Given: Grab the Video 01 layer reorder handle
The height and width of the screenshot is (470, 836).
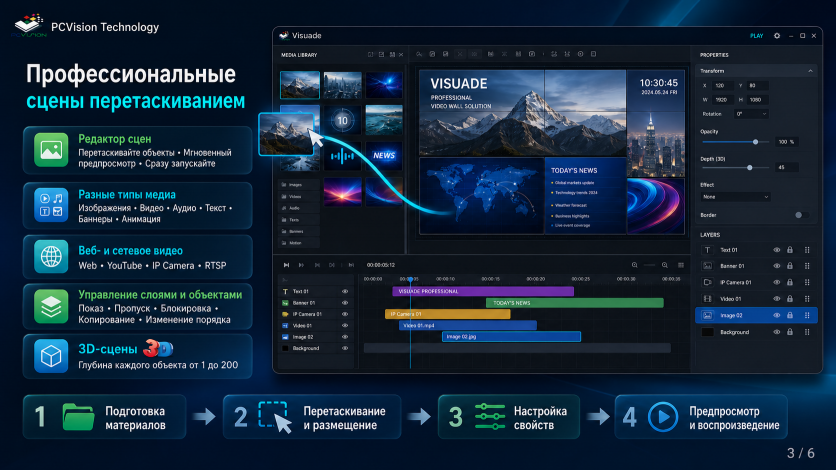Looking at the screenshot, I should tap(807, 299).
